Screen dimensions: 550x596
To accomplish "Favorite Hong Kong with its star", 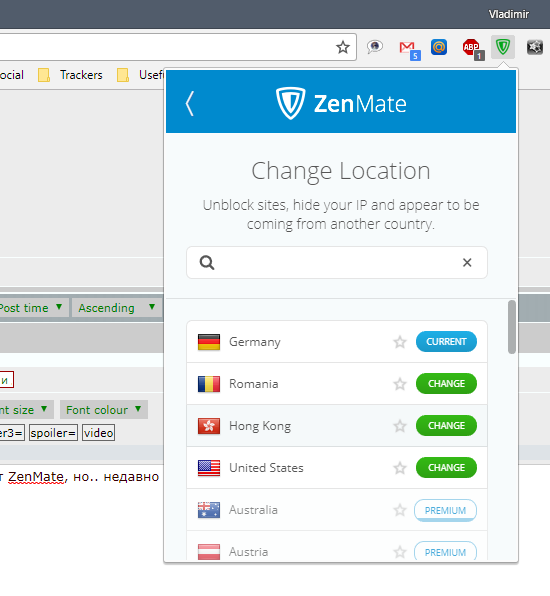I will click(x=400, y=426).
